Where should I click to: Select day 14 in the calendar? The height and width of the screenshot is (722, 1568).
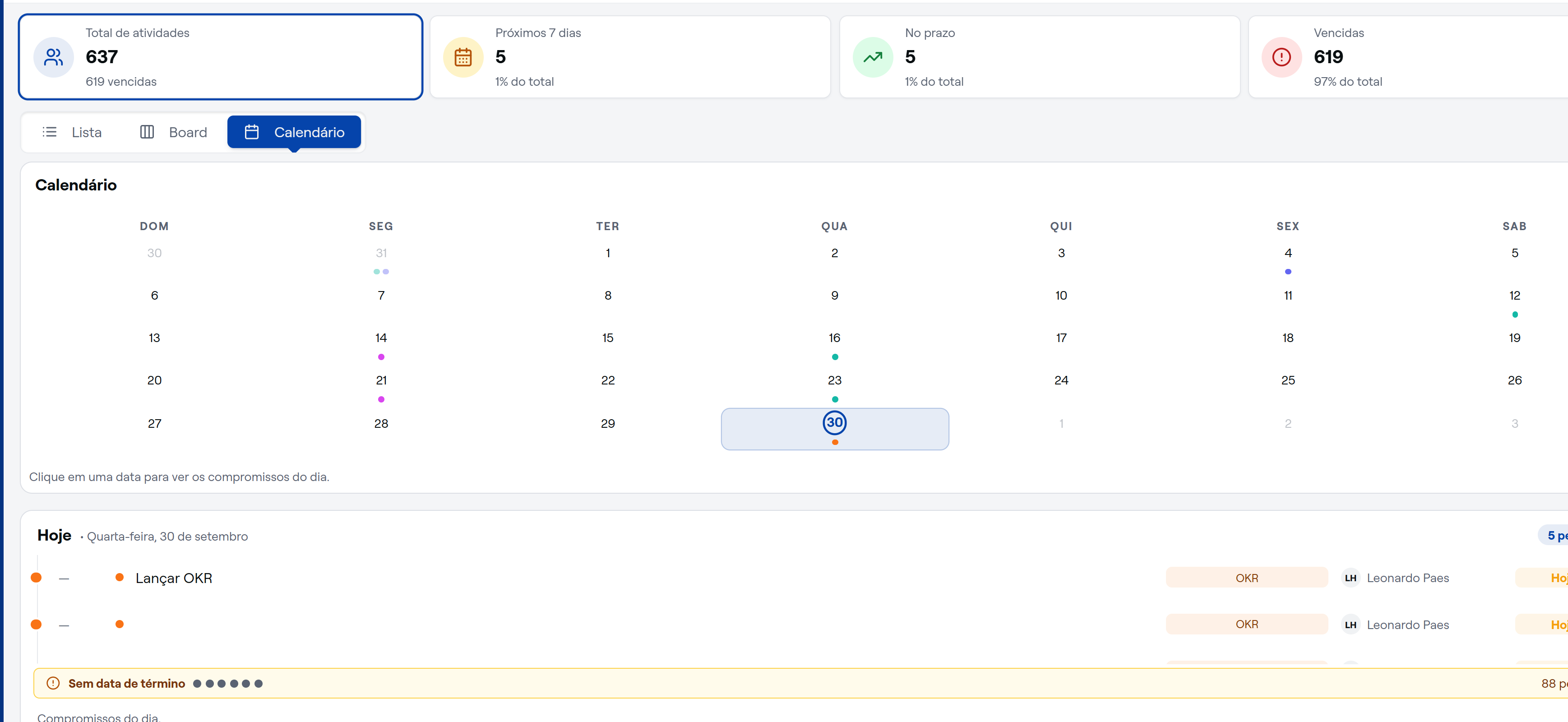tap(381, 338)
